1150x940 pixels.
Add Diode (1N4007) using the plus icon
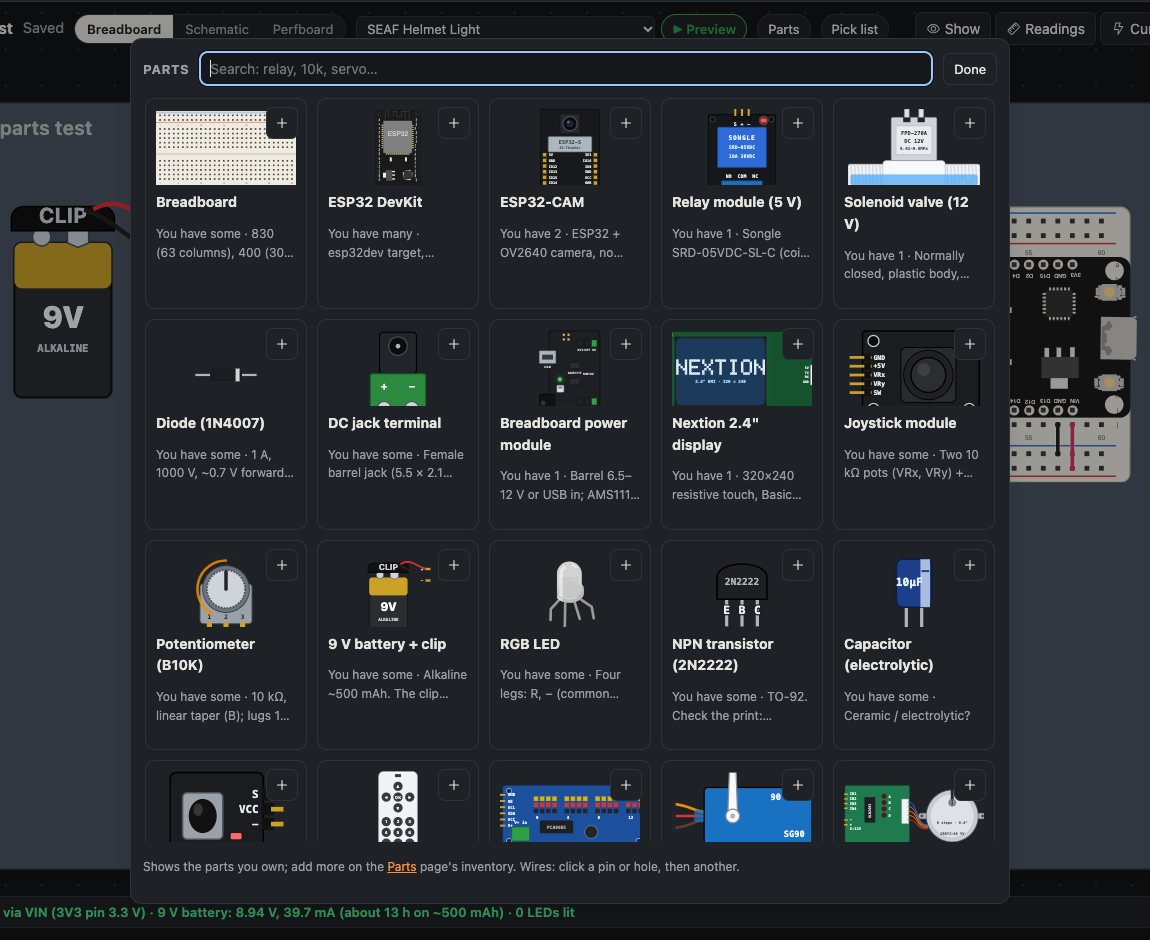pos(282,344)
